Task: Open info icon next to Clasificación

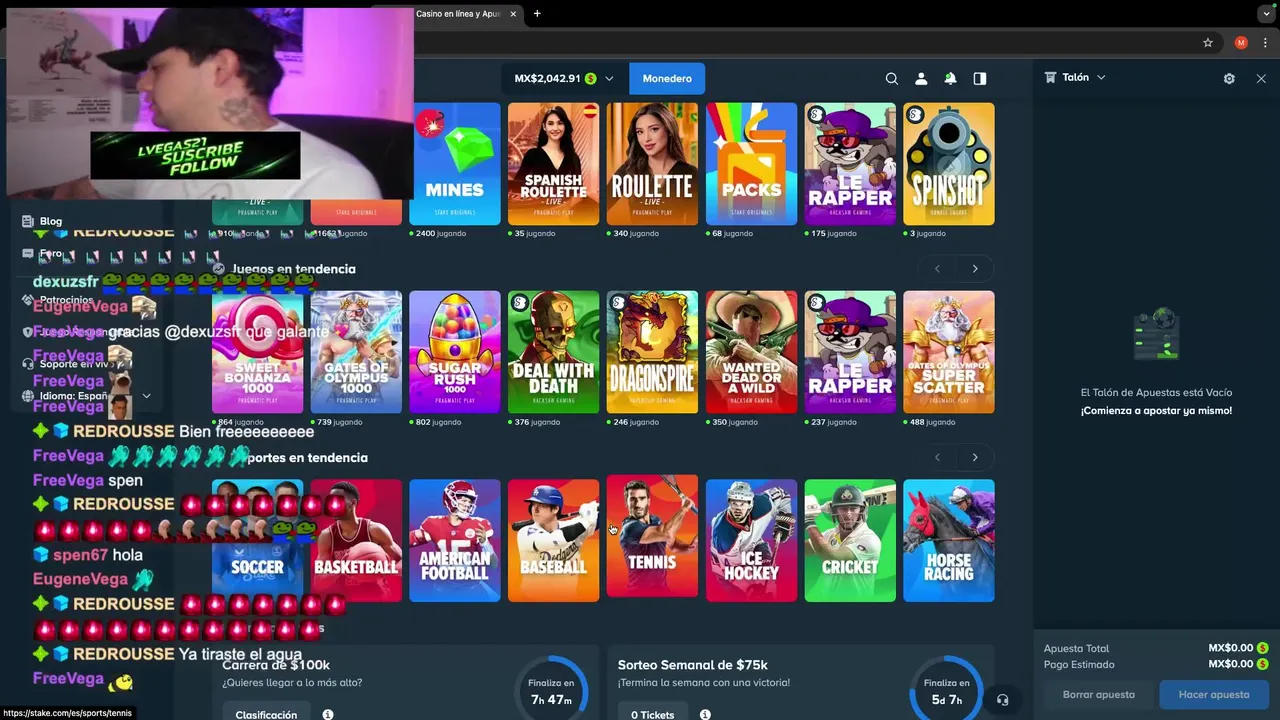Action: tap(328, 714)
